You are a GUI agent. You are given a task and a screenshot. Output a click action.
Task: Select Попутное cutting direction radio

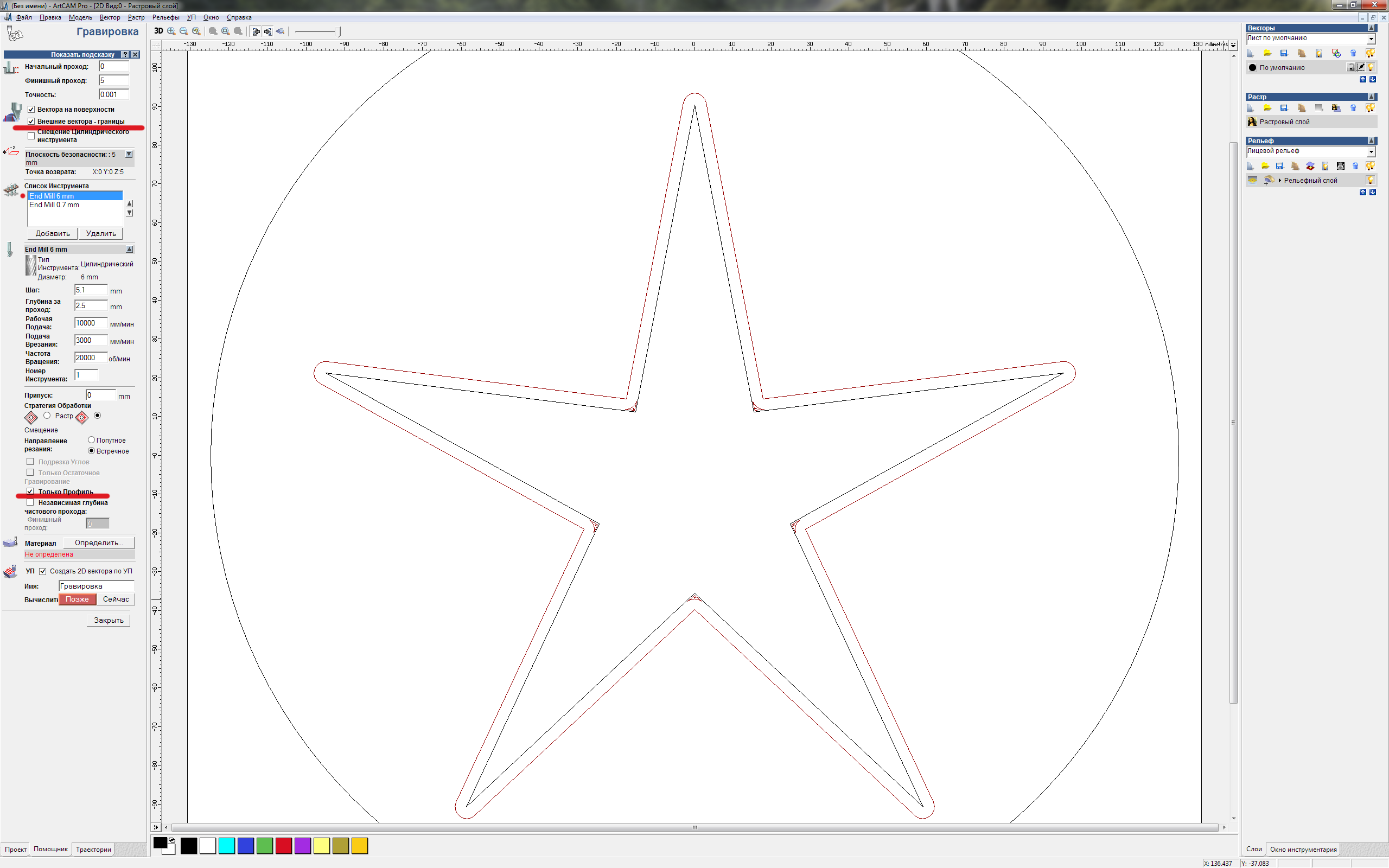(x=91, y=441)
